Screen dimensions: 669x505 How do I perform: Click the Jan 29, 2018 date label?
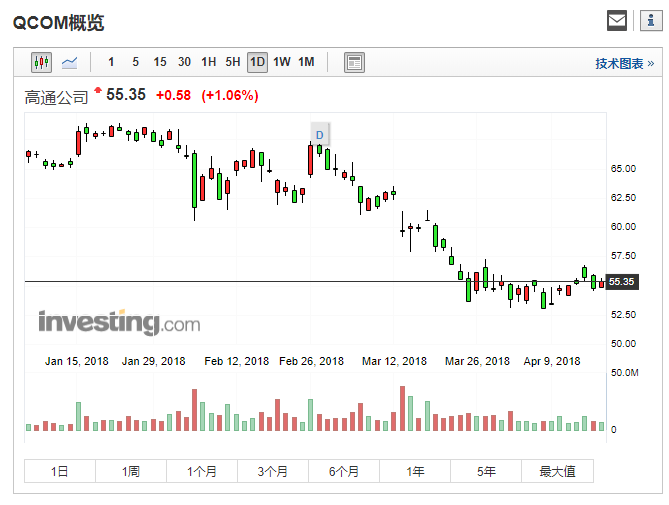154,361
